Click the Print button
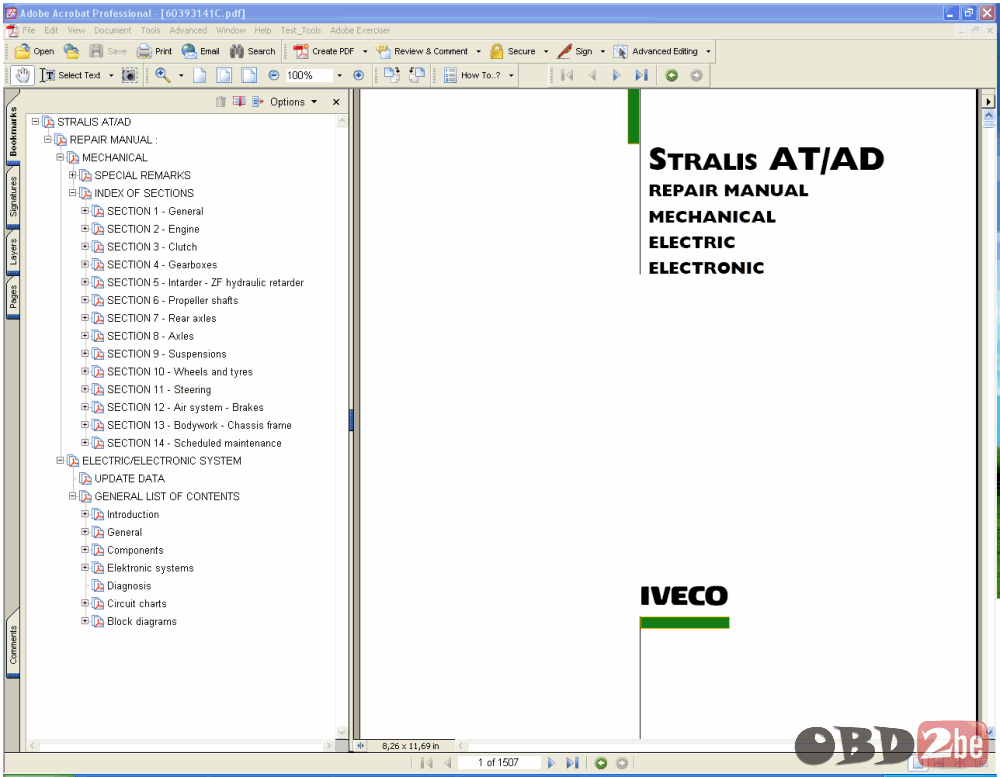Viewport: 1000px width, 777px height. 154,51
